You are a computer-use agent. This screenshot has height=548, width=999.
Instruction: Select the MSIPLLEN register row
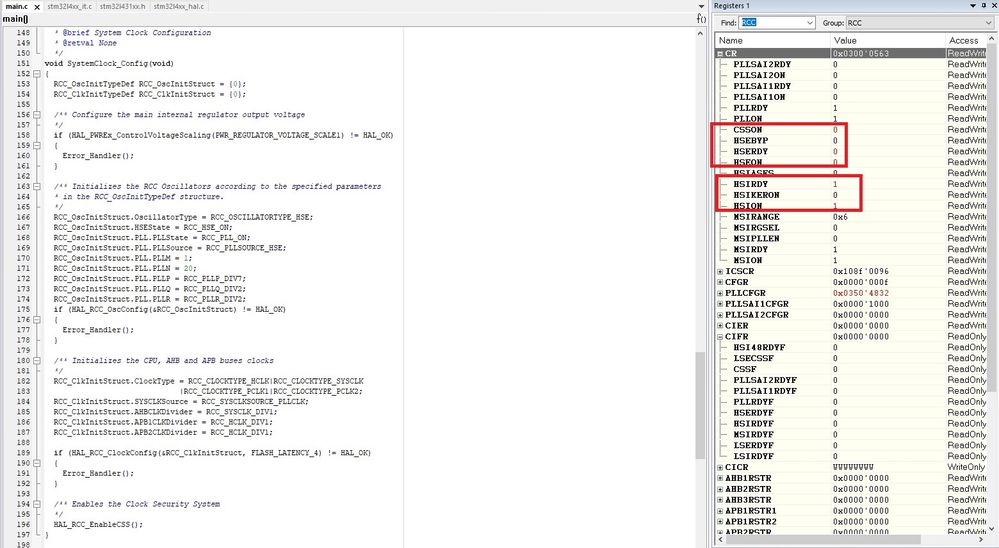click(851, 238)
